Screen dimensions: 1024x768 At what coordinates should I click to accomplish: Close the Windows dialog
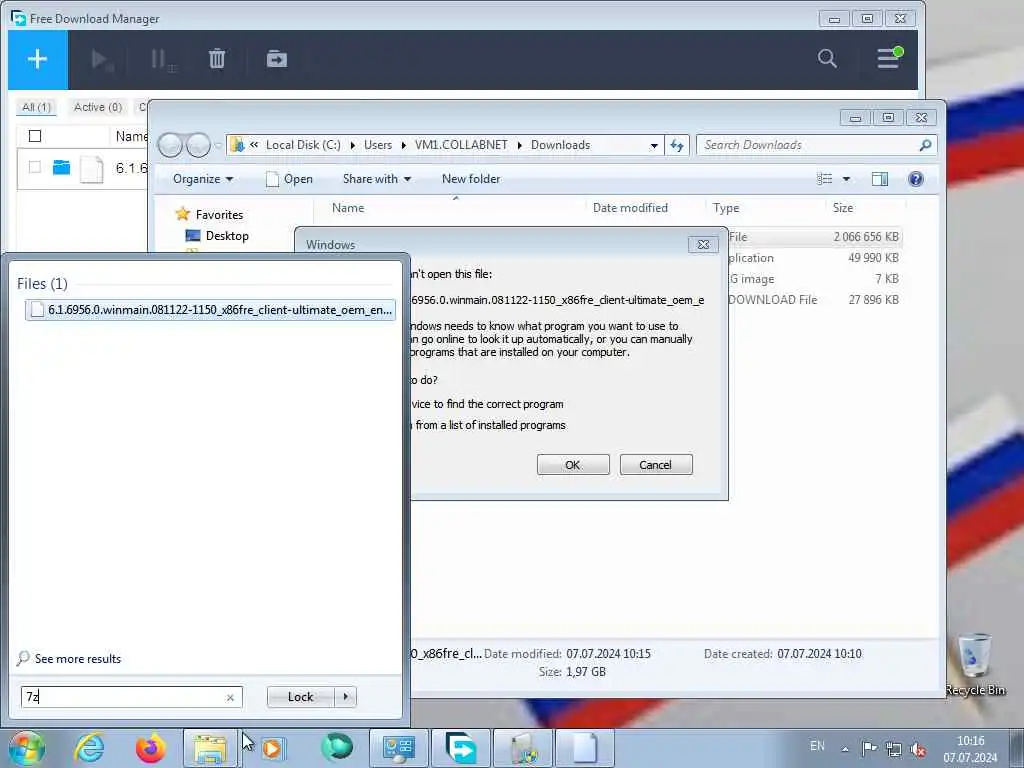pyautogui.click(x=703, y=244)
